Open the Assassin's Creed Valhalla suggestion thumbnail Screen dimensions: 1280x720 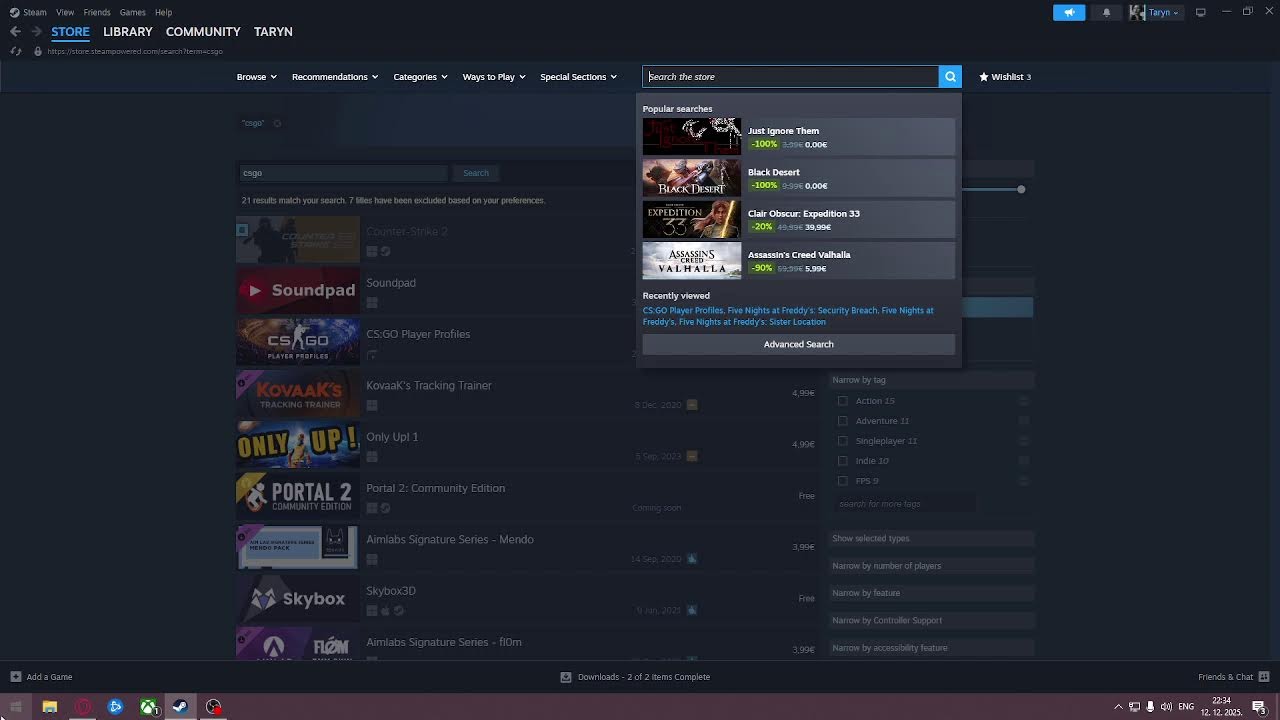692,260
